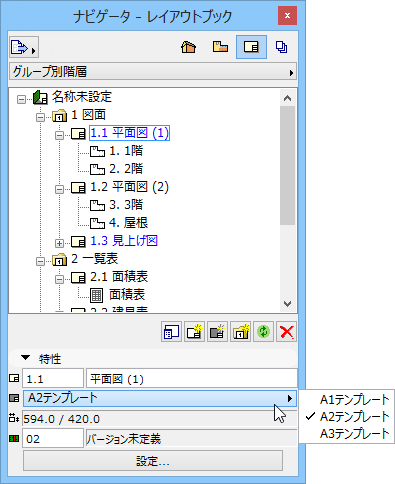Select the 名称未設定 book item
This screenshot has width=395, height=484.
coord(82,97)
